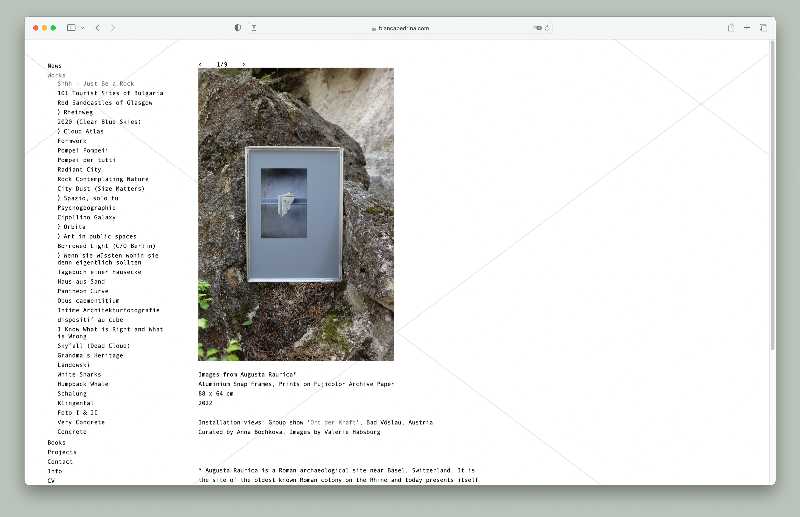Click the framed photo on rock image
800x517 pixels.
[295, 214]
